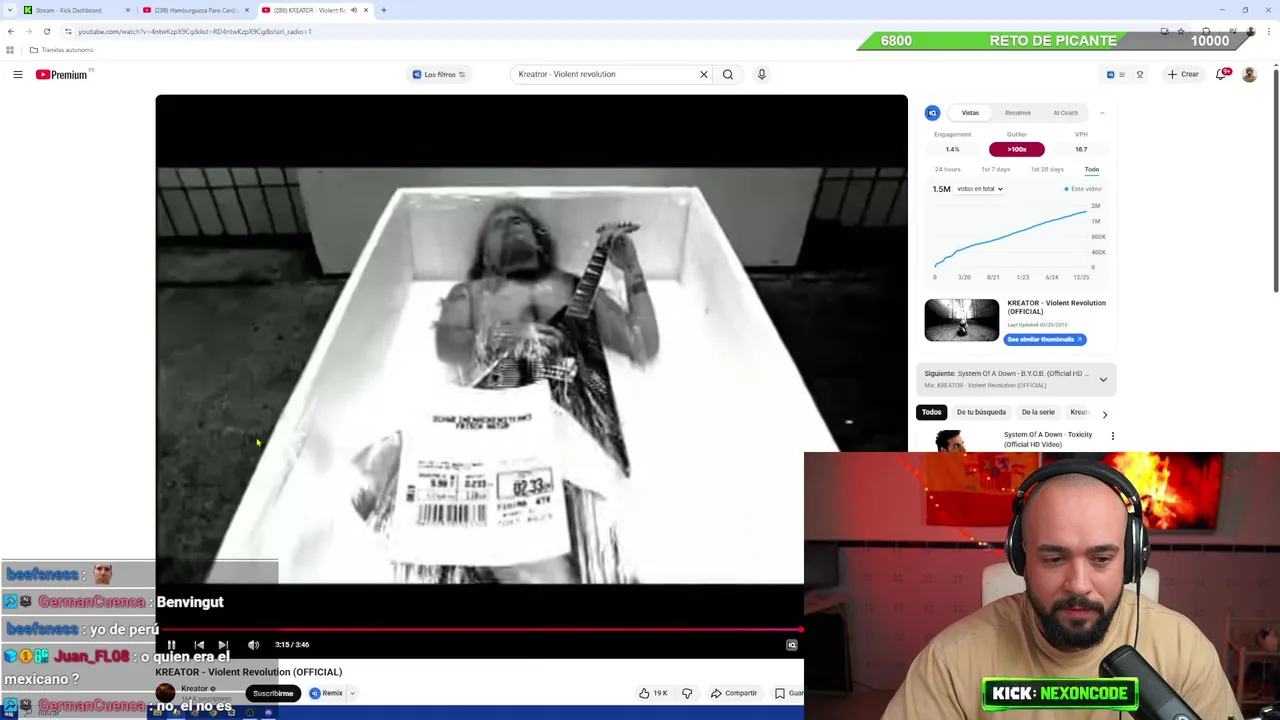Click the Kreator channel name
1280x720 pixels.
point(194,689)
